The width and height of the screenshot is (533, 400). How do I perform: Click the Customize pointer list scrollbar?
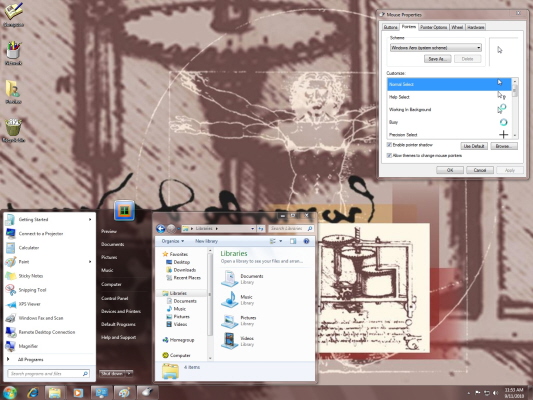click(x=515, y=108)
